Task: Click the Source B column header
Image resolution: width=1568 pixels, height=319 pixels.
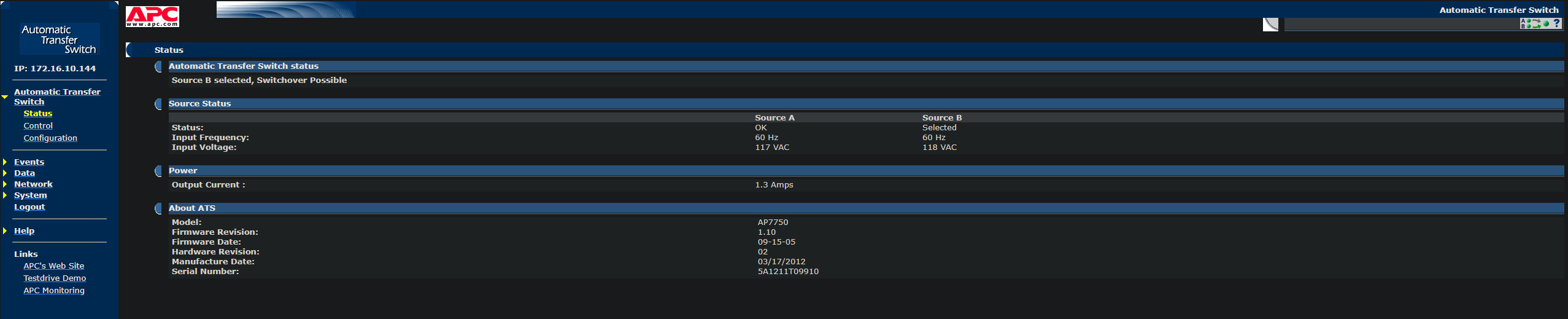Action: 942,118
